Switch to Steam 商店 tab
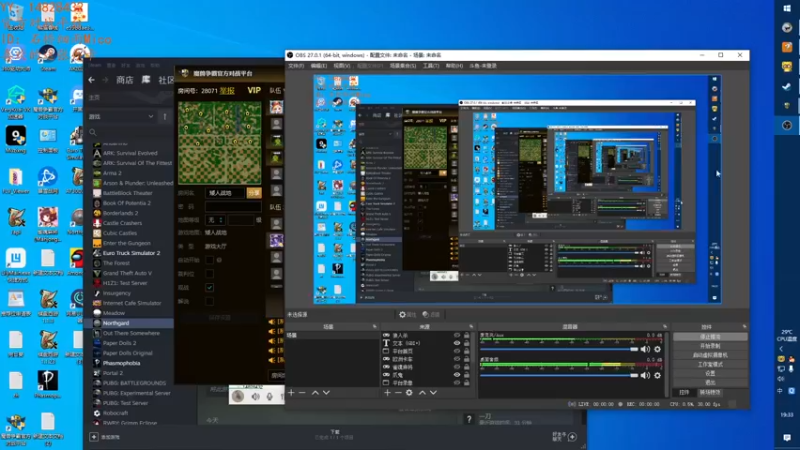This screenshot has width=800, height=450. [125, 80]
